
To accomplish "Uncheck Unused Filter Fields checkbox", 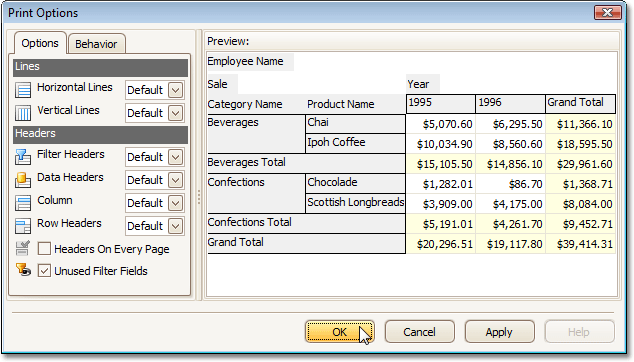I will pyautogui.click(x=44, y=271).
